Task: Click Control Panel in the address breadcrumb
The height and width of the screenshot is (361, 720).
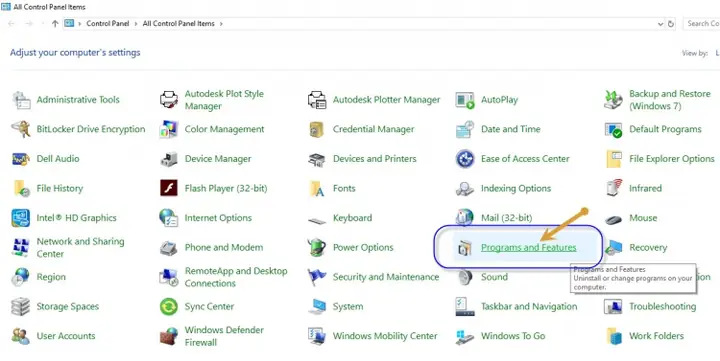Action: [108, 23]
